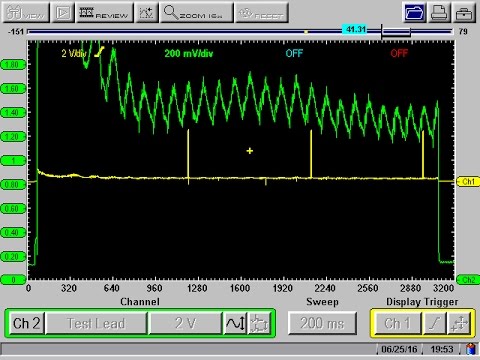Toggle the trigger slope rising edge button
Image resolution: width=480 pixels, height=360 pixels.
pos(434,323)
